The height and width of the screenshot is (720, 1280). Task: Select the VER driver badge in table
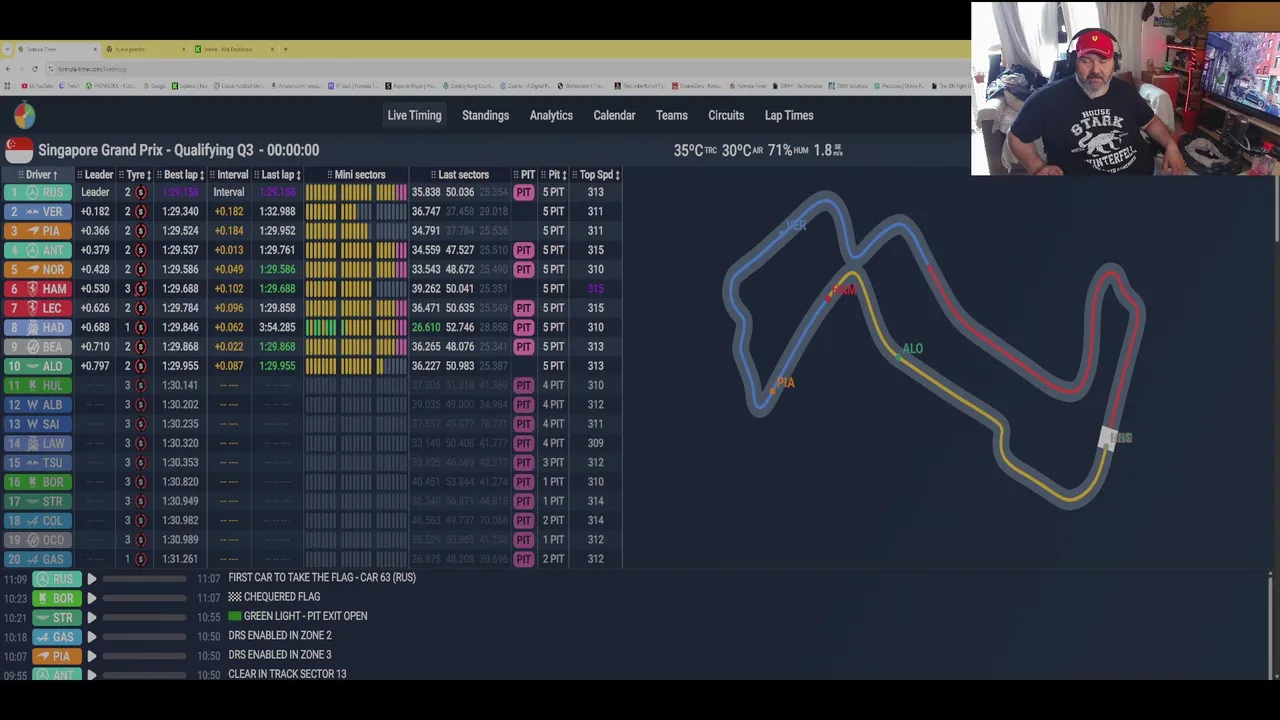37,211
